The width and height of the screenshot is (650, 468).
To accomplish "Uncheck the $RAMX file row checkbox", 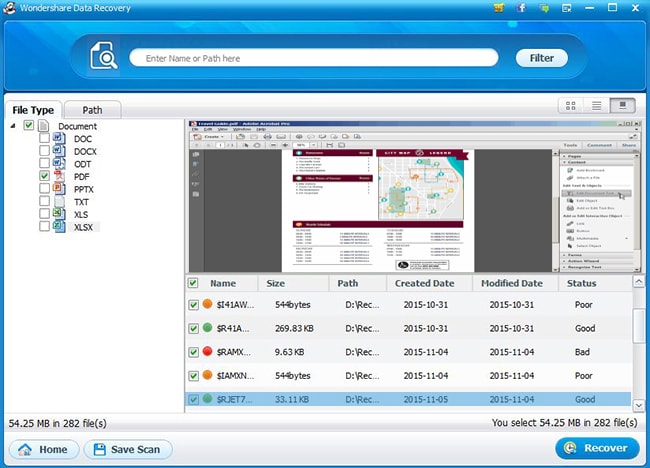I will tap(194, 352).
